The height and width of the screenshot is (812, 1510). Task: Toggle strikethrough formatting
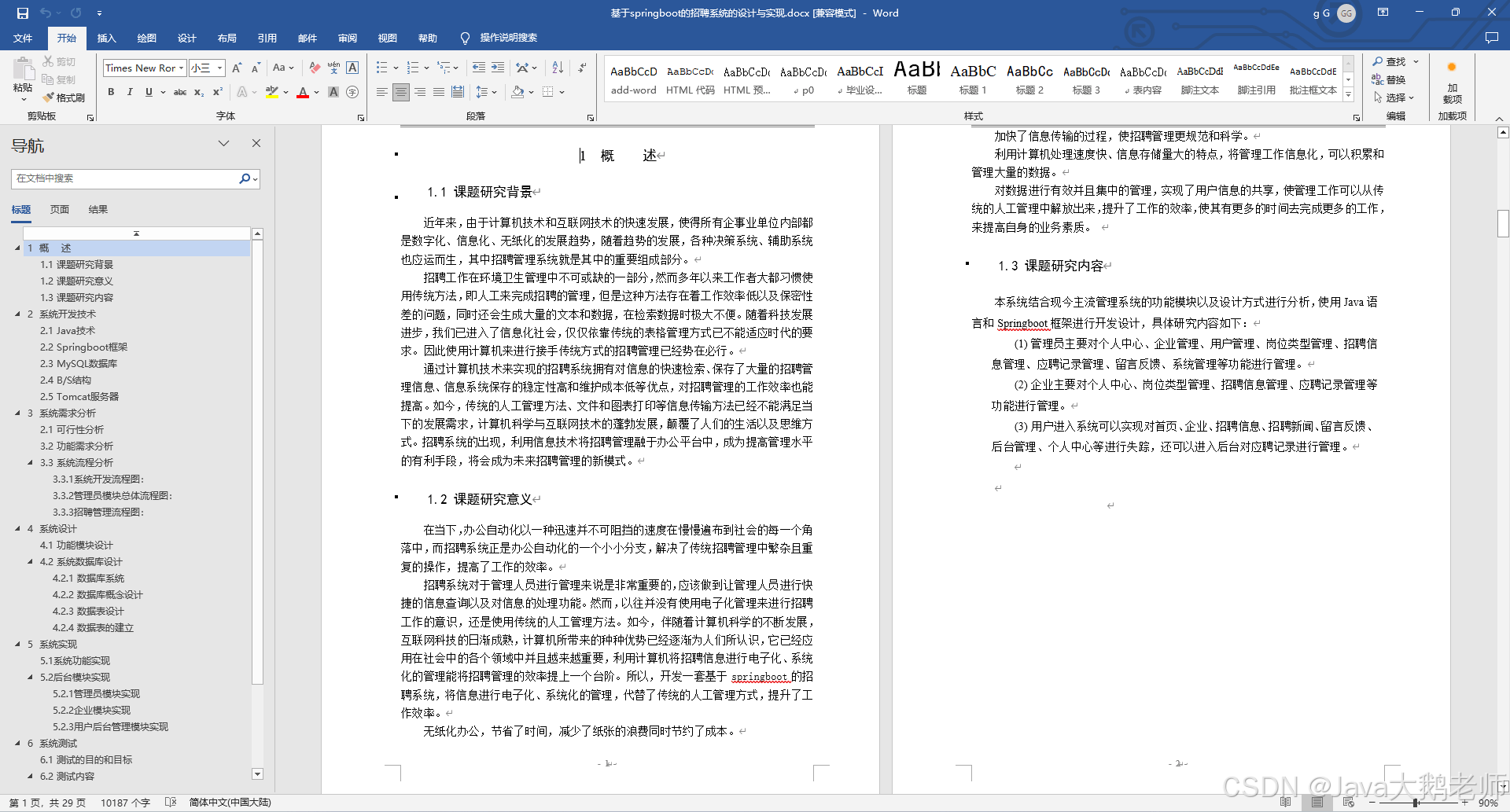click(x=179, y=93)
